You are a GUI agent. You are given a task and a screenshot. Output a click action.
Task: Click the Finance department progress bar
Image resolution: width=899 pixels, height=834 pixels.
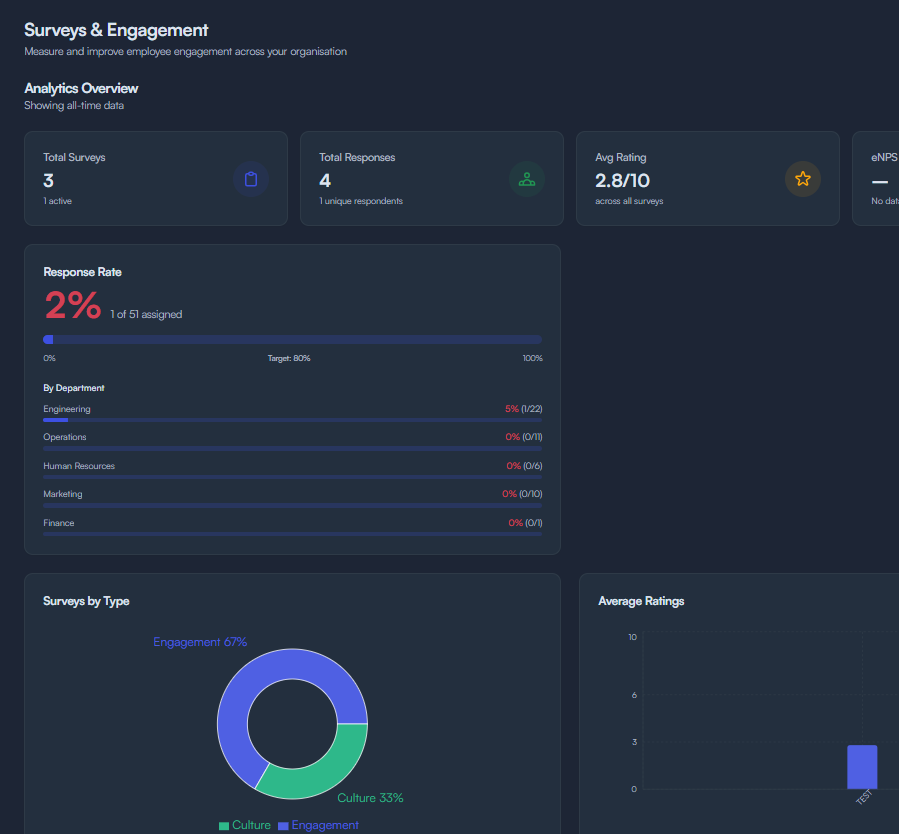coord(292,534)
